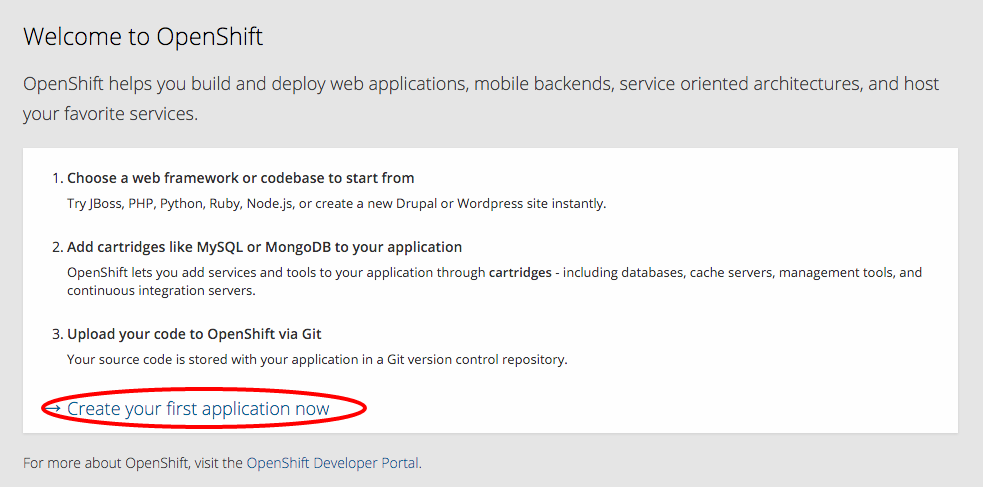The image size is (983, 487).
Task: Select the Add cartridges like MySQL heading
Action: coord(264,247)
